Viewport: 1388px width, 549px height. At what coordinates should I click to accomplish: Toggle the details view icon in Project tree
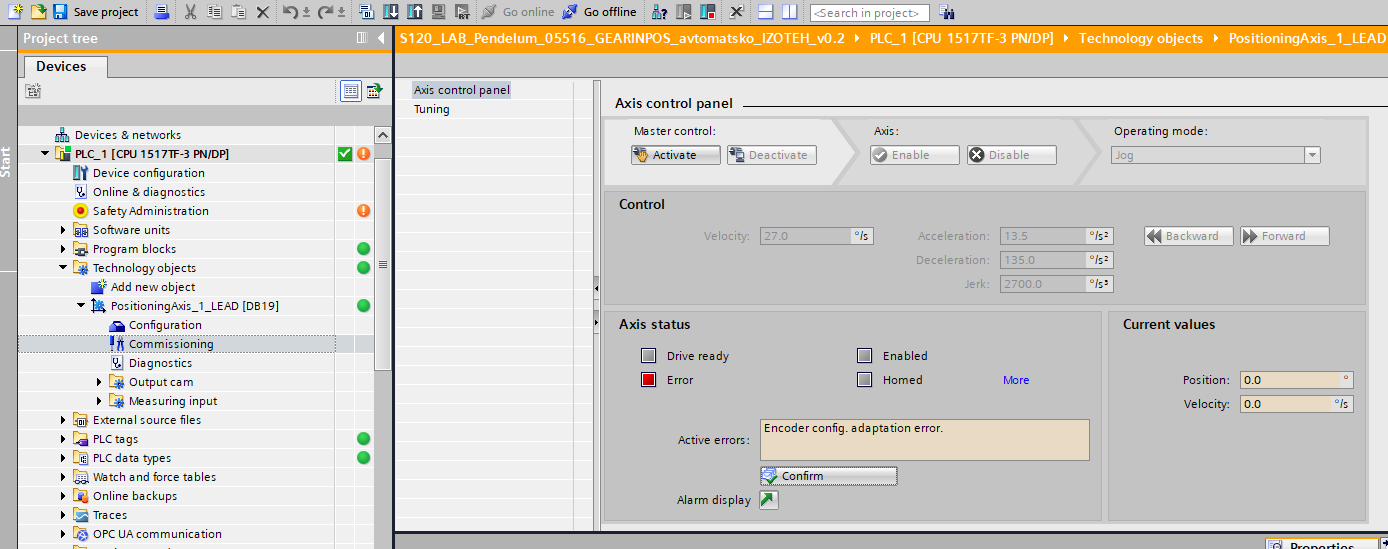point(350,91)
